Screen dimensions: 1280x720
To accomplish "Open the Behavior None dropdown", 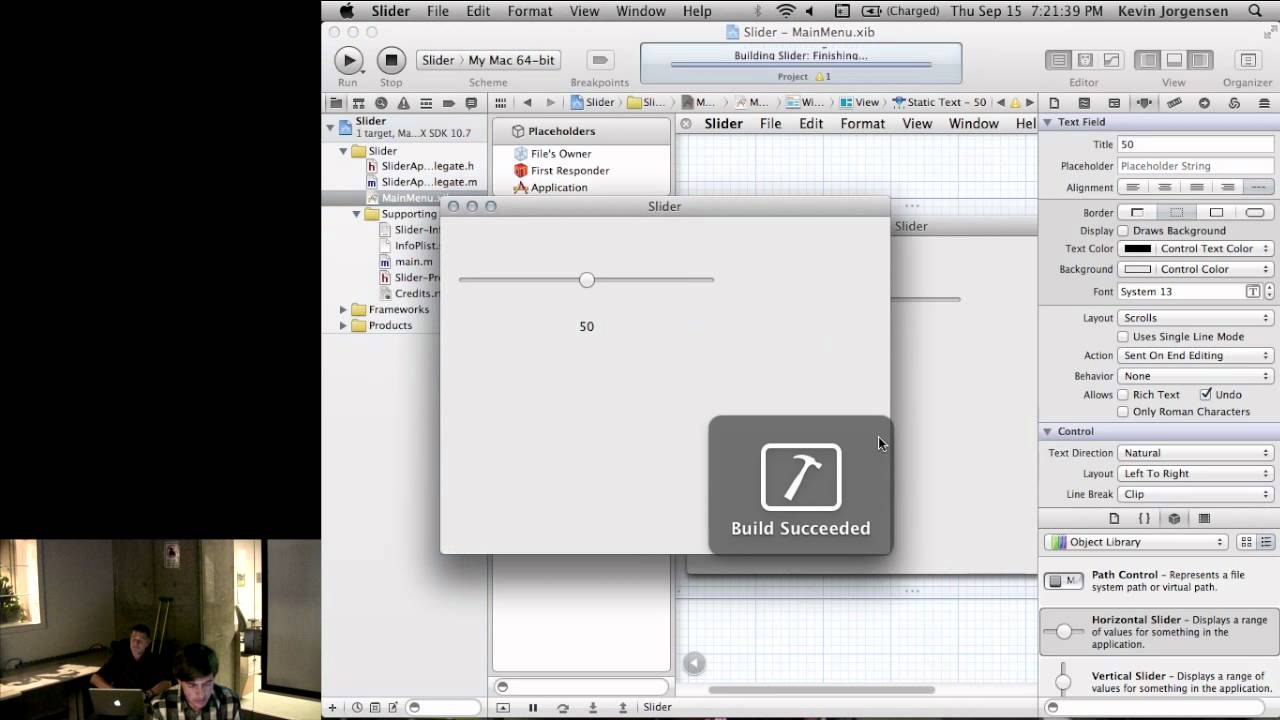I will click(1196, 376).
